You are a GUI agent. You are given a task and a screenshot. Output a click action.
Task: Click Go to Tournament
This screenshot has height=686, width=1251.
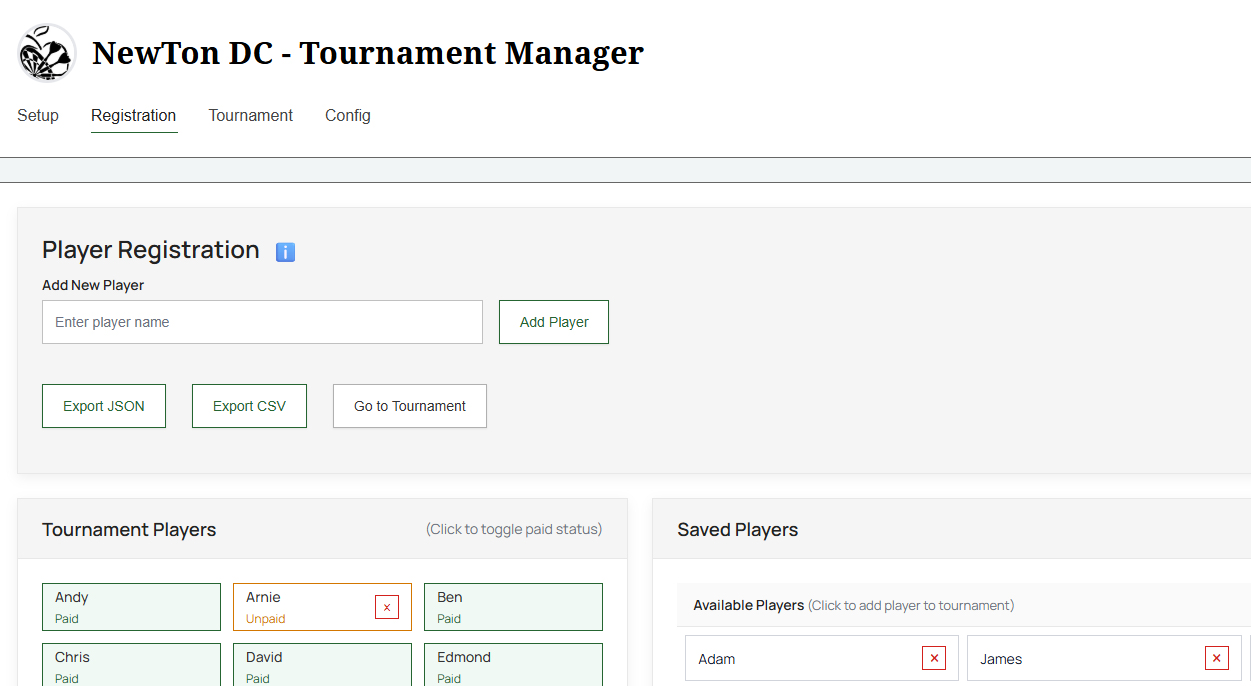(x=409, y=405)
